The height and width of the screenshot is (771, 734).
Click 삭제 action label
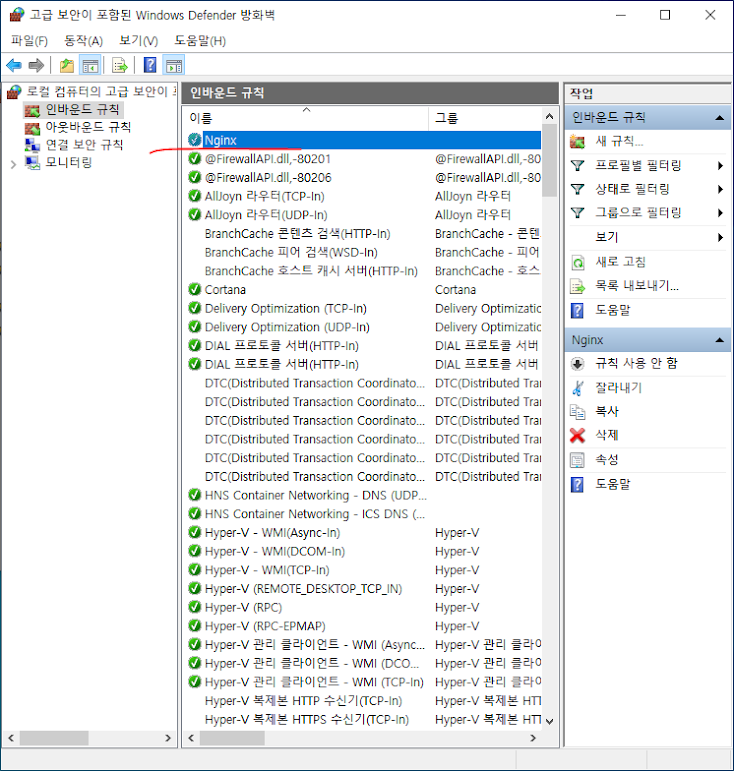point(607,435)
